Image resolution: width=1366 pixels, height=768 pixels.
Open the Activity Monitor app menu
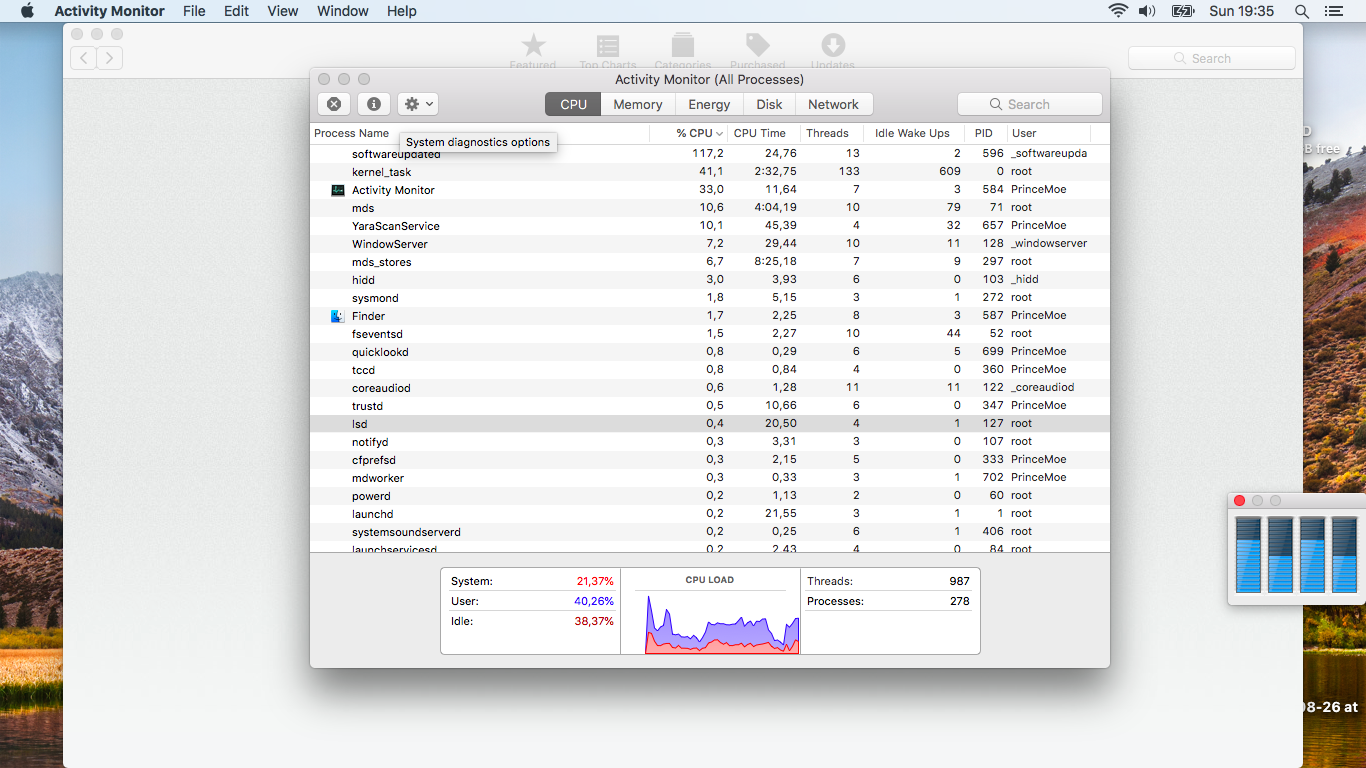(x=109, y=11)
